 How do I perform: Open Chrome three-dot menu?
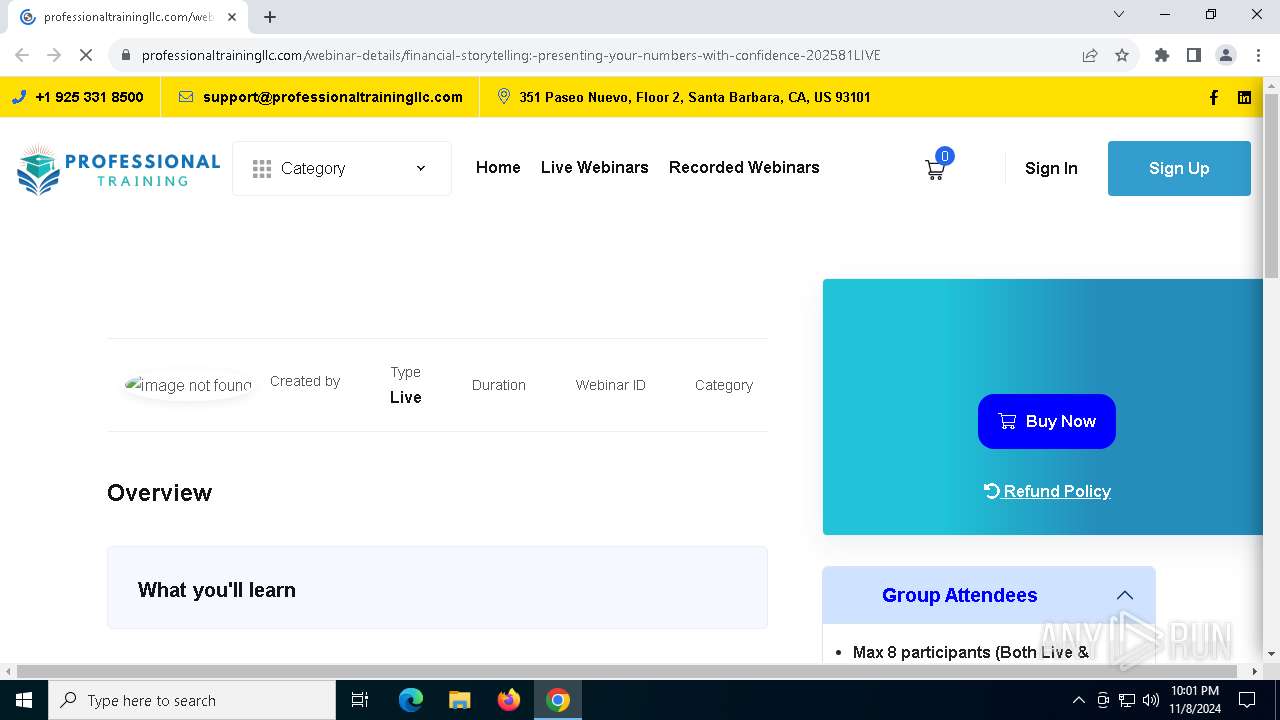tap(1258, 55)
